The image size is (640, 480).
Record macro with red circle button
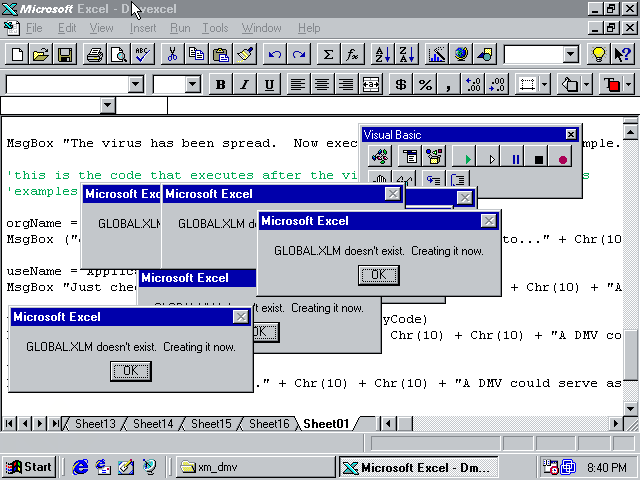click(x=562, y=157)
